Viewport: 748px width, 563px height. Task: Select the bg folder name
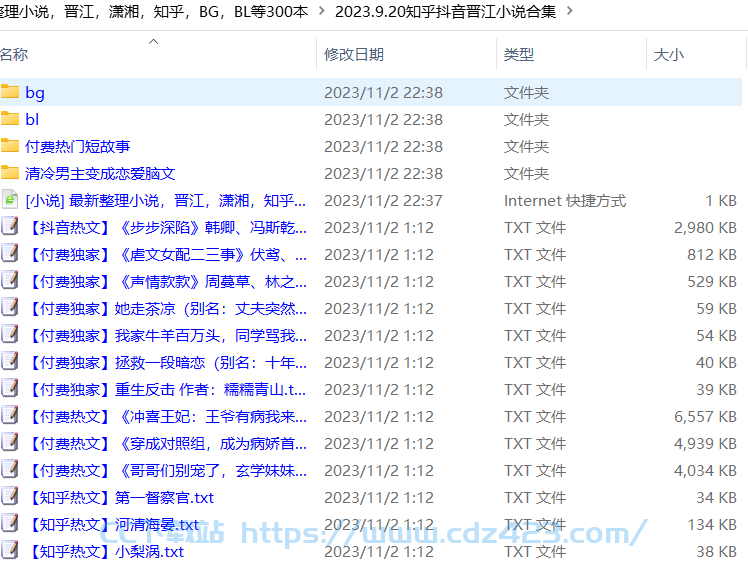(x=35, y=92)
